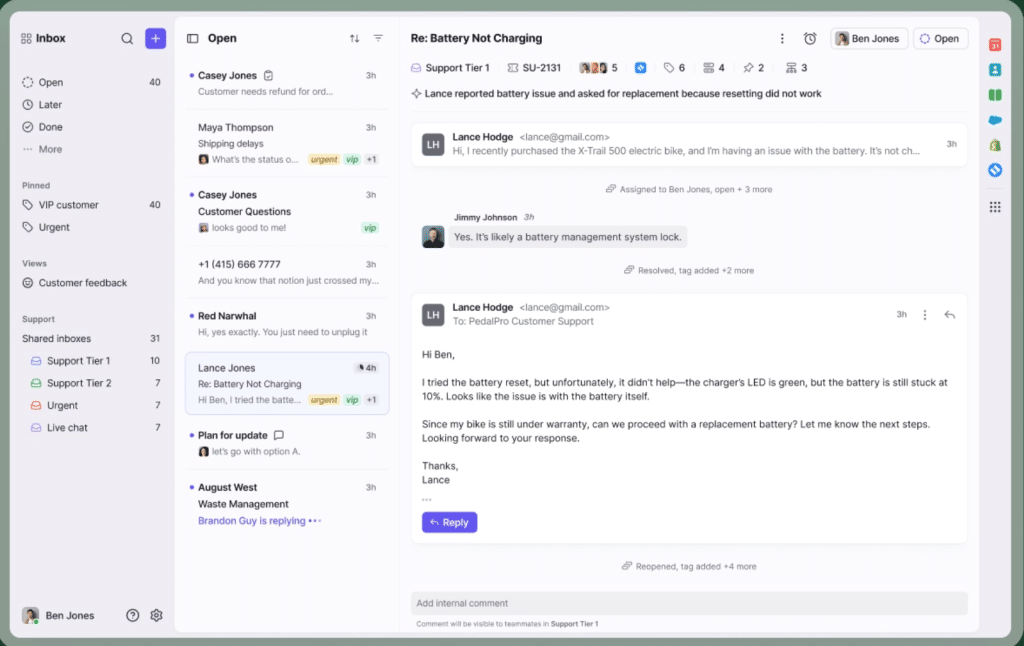Select the Open folder in sidebar

click(91, 82)
